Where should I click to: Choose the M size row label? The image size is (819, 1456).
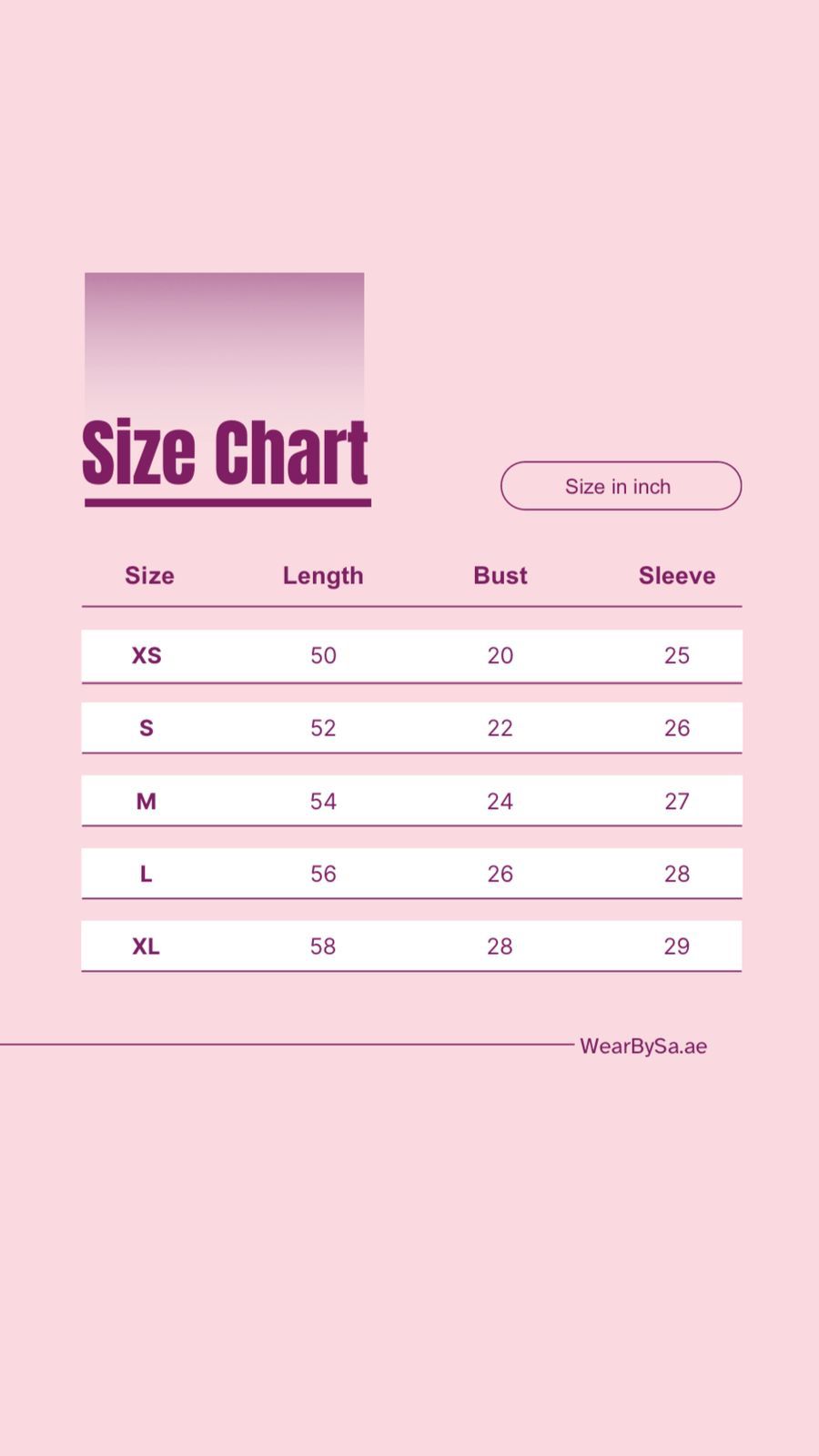click(147, 801)
